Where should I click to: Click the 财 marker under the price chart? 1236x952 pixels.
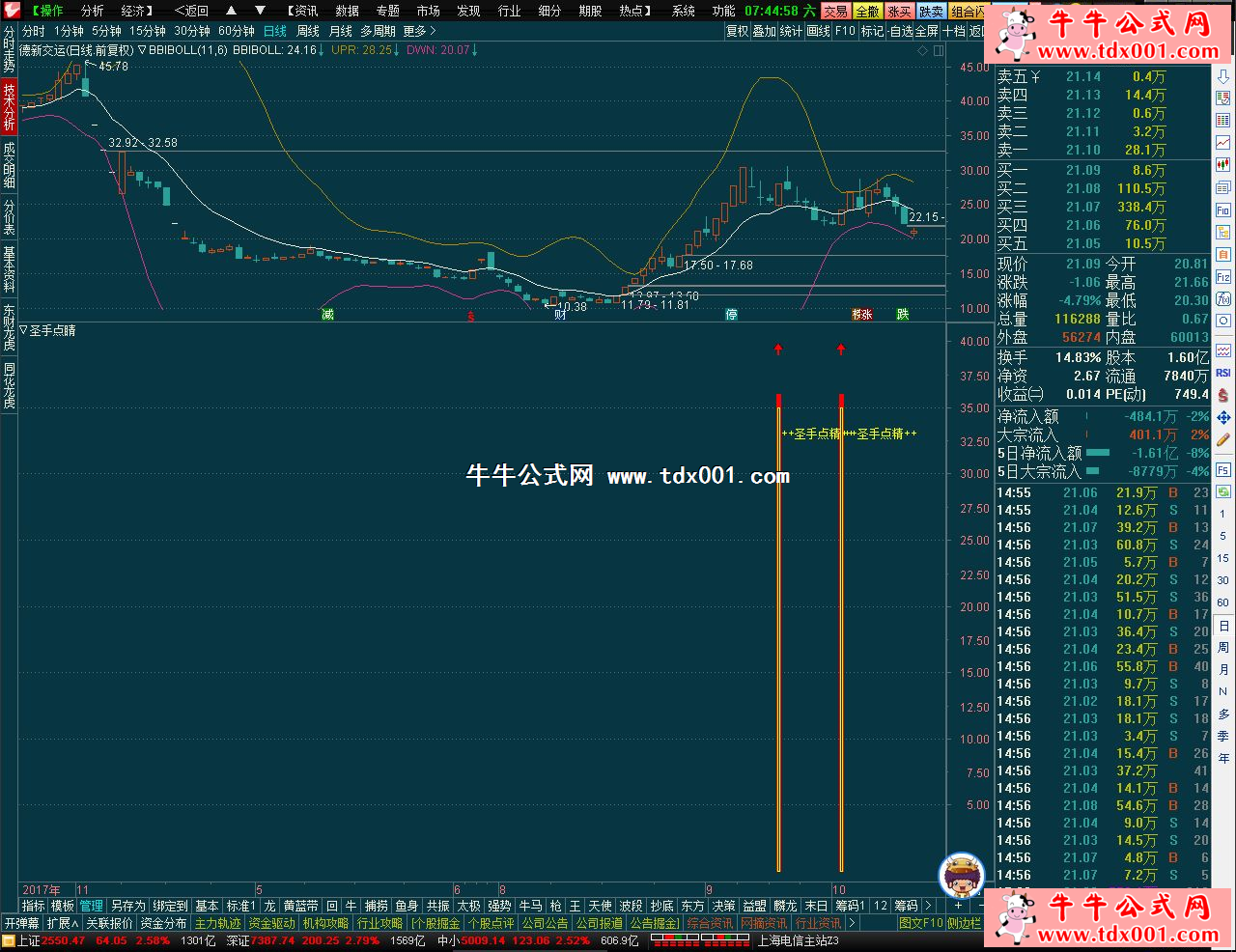coord(560,315)
